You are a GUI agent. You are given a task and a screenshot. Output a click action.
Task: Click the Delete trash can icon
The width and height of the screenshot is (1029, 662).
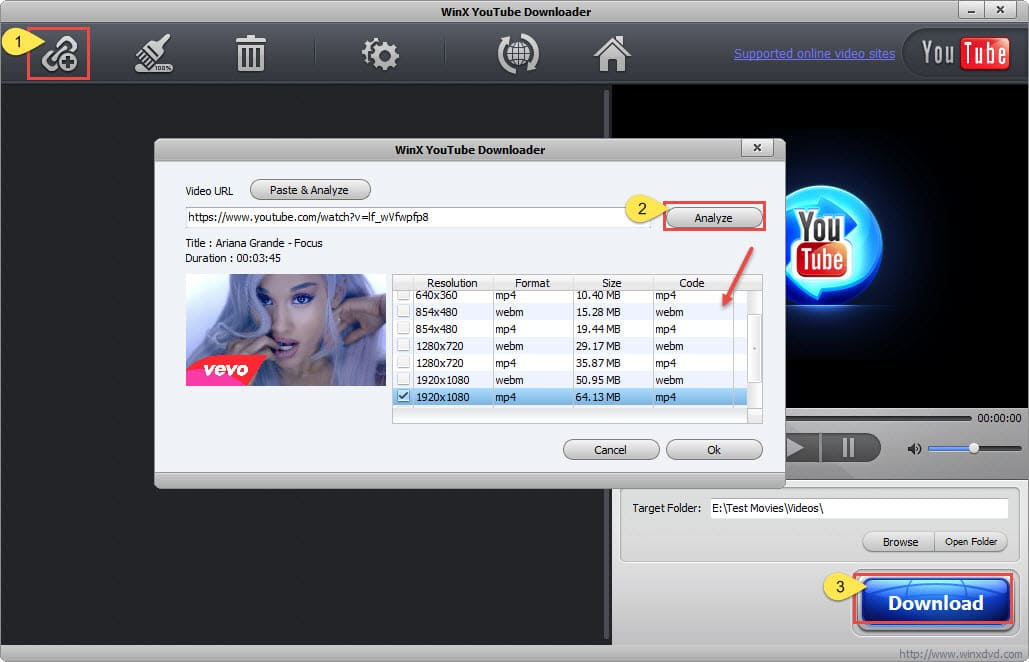(250, 54)
